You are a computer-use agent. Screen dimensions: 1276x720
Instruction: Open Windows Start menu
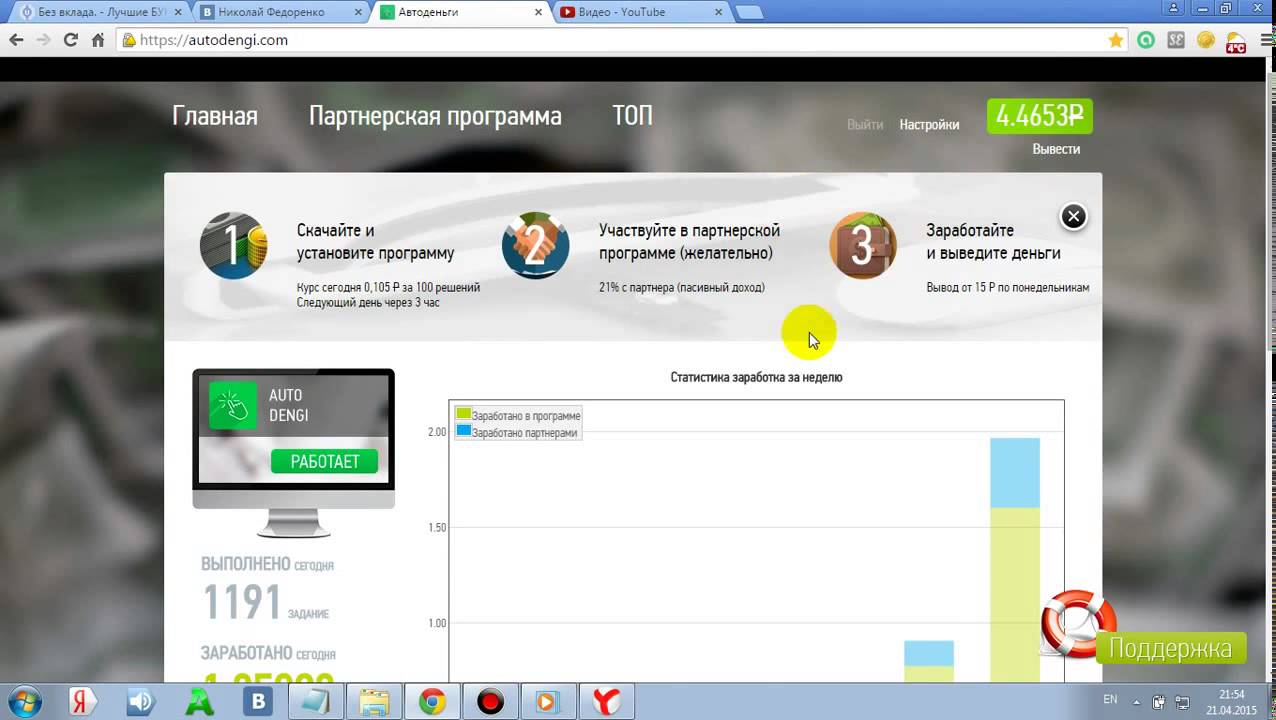pos(24,702)
